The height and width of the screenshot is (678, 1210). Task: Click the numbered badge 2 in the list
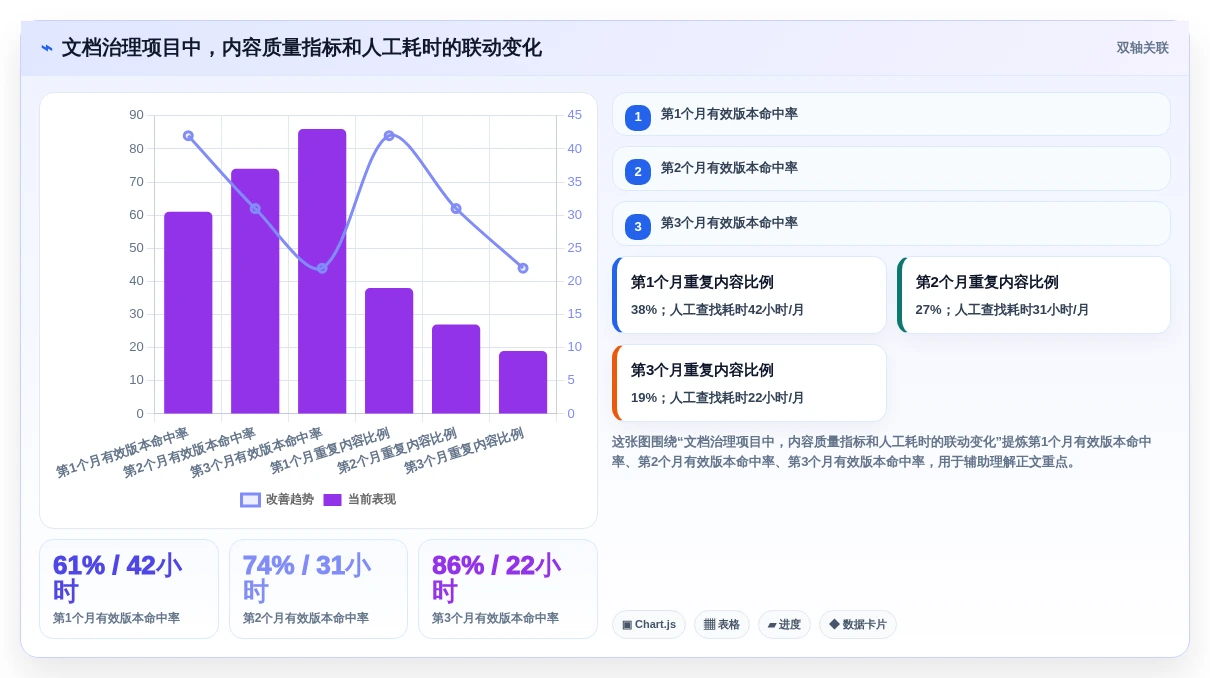[638, 171]
